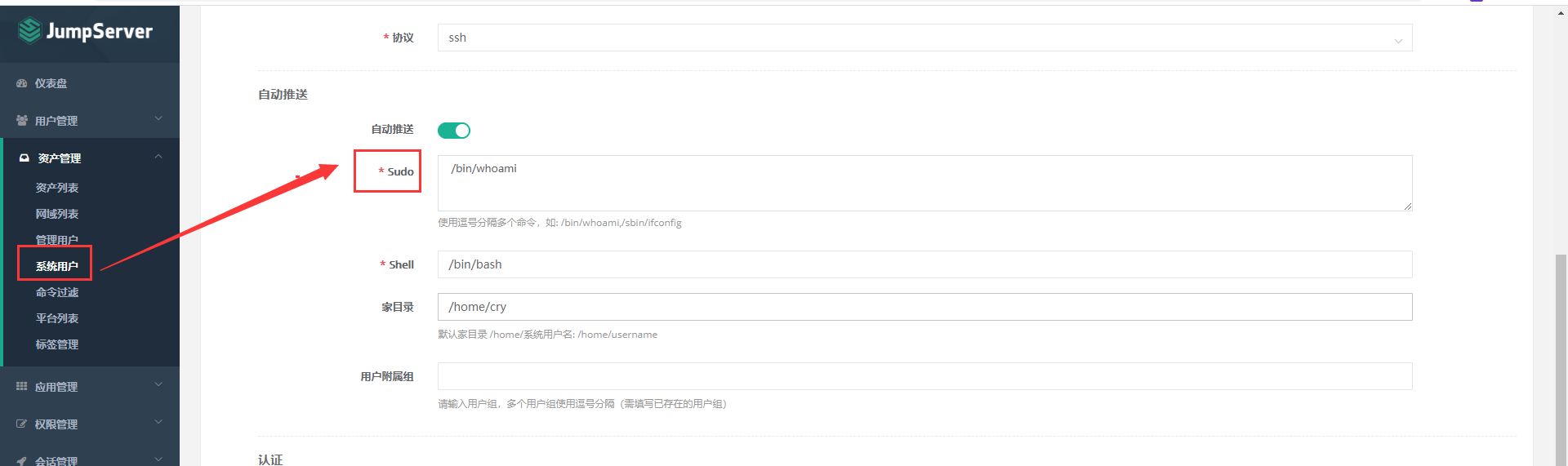Screen dimensions: 1568x466
Task: Expand the 用户管理 menu chevron
Action: pyautogui.click(x=158, y=119)
